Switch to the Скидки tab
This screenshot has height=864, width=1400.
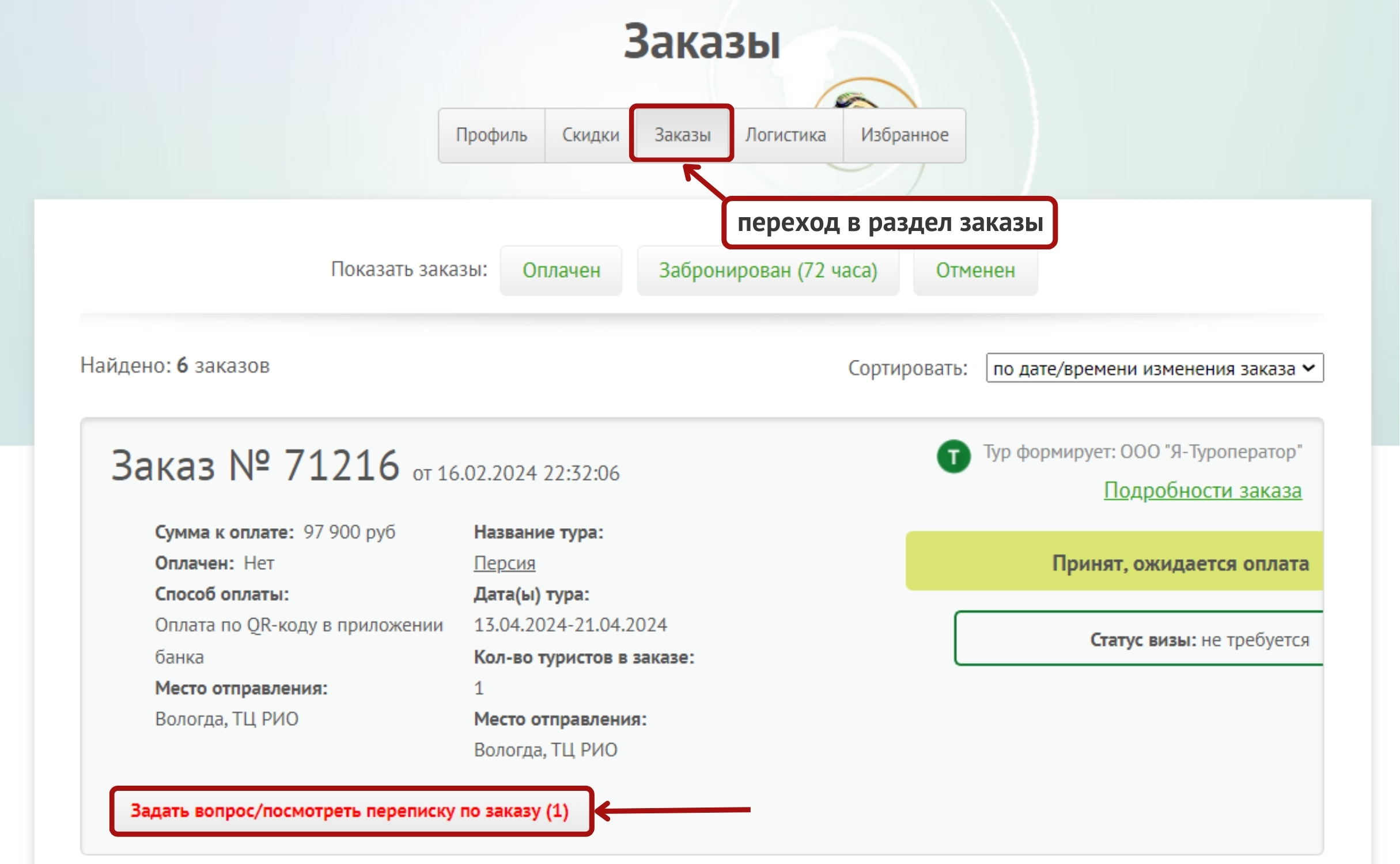pyautogui.click(x=591, y=135)
